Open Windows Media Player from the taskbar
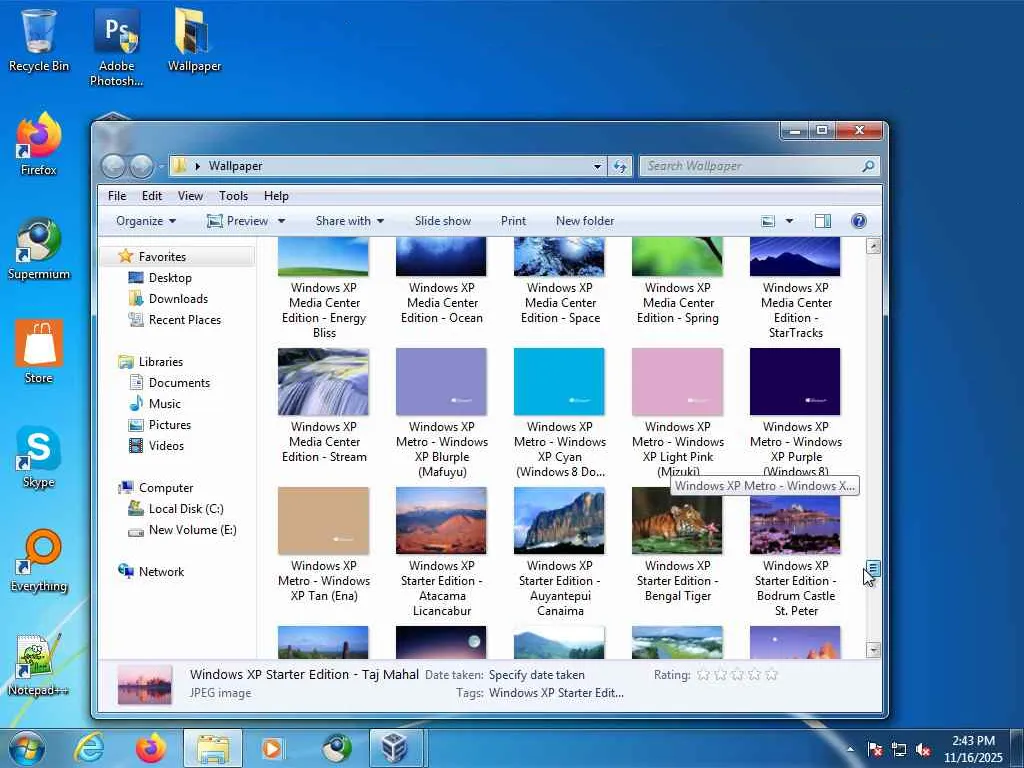 pos(273,748)
